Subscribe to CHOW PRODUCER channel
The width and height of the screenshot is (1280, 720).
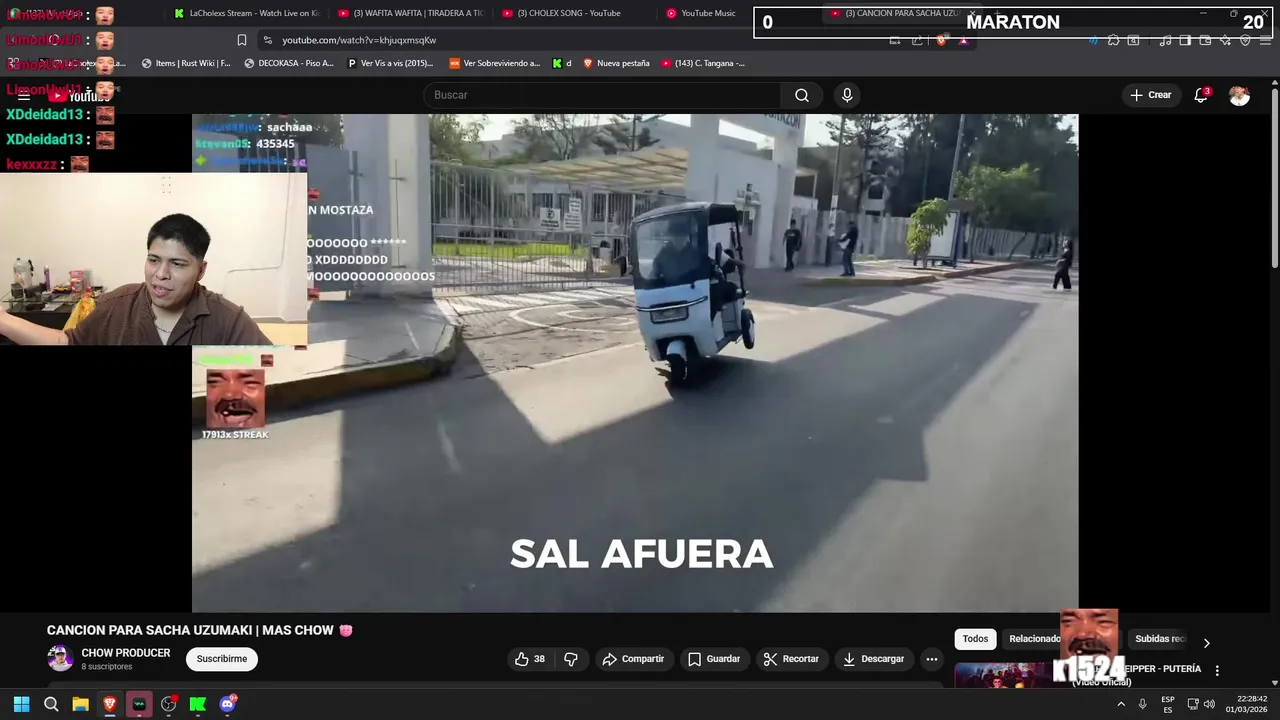point(222,659)
